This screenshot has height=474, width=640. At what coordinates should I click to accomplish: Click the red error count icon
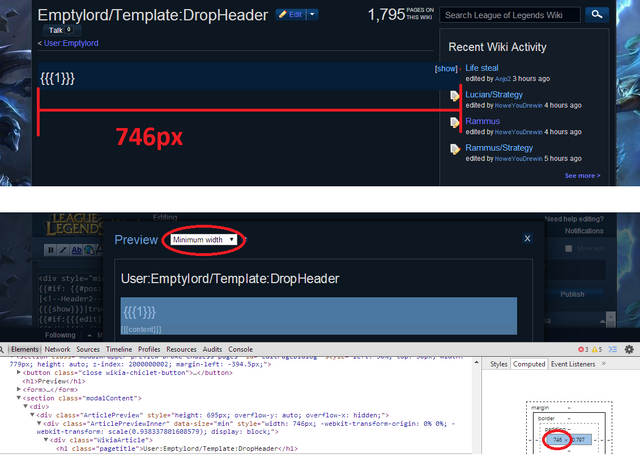[583, 349]
